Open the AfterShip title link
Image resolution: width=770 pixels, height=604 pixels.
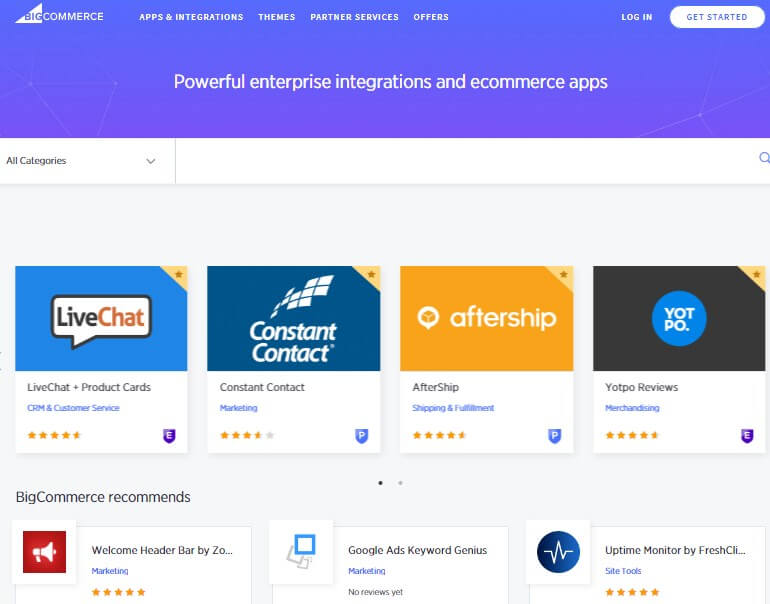click(436, 387)
